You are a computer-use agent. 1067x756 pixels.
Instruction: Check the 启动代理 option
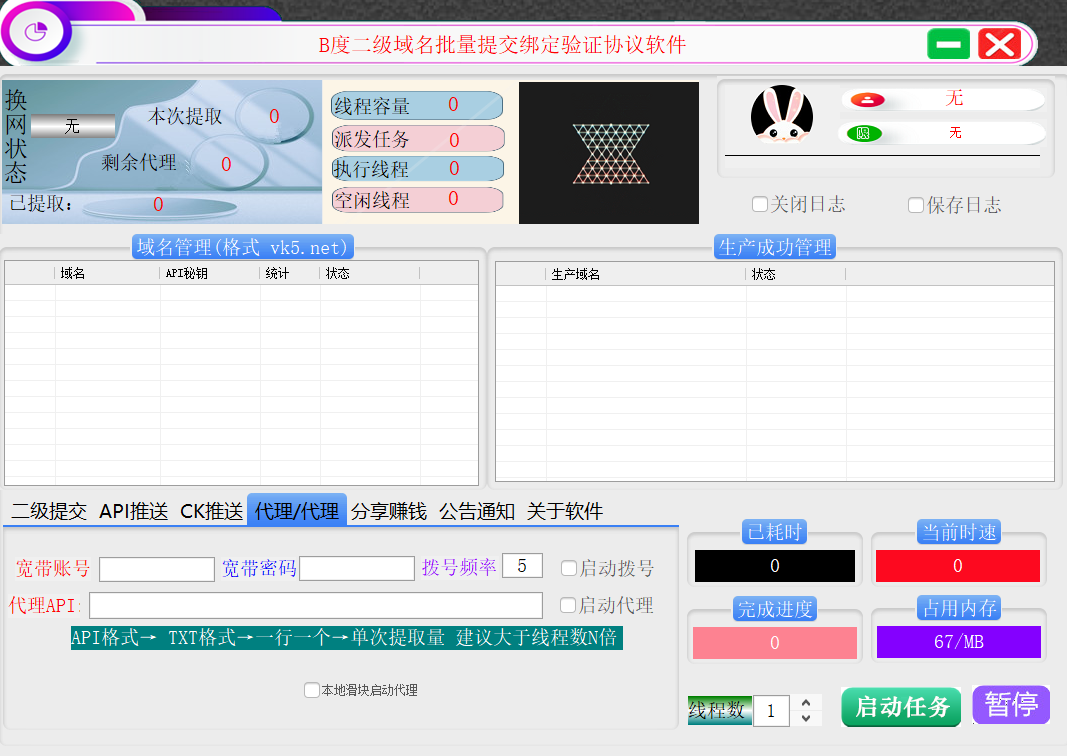pos(569,605)
